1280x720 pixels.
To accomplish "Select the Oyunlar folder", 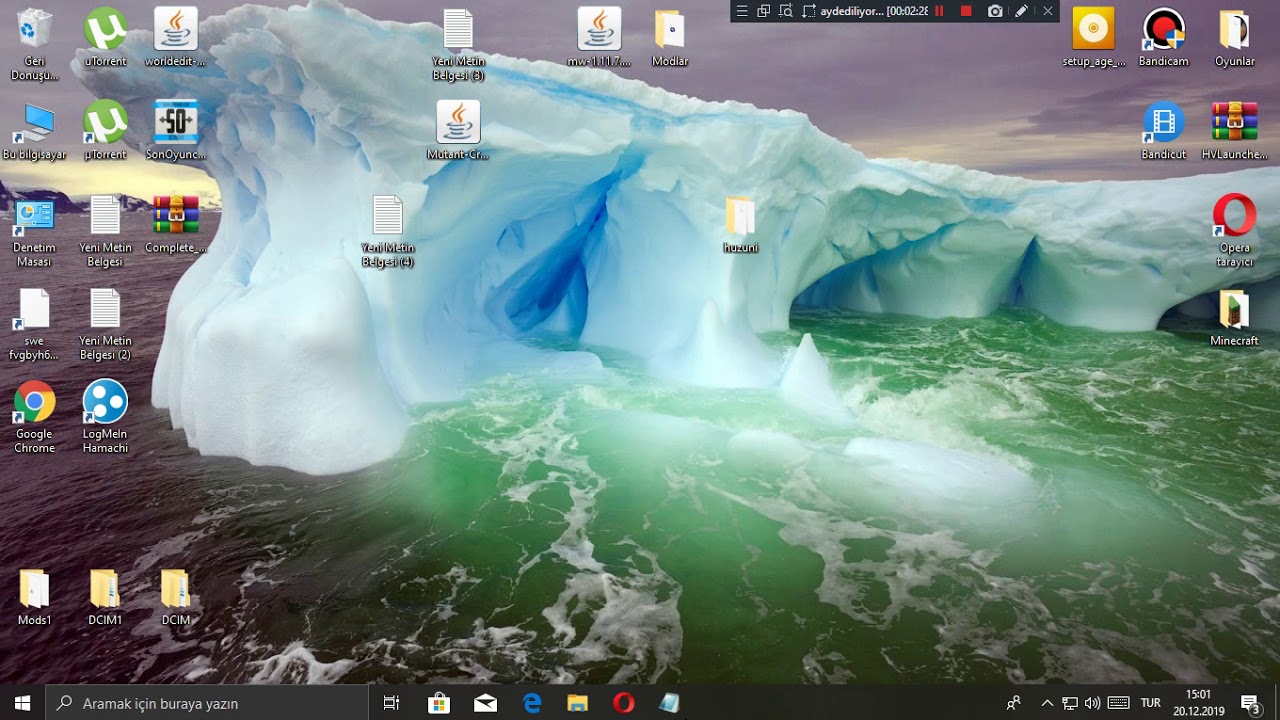I will pos(1234,30).
